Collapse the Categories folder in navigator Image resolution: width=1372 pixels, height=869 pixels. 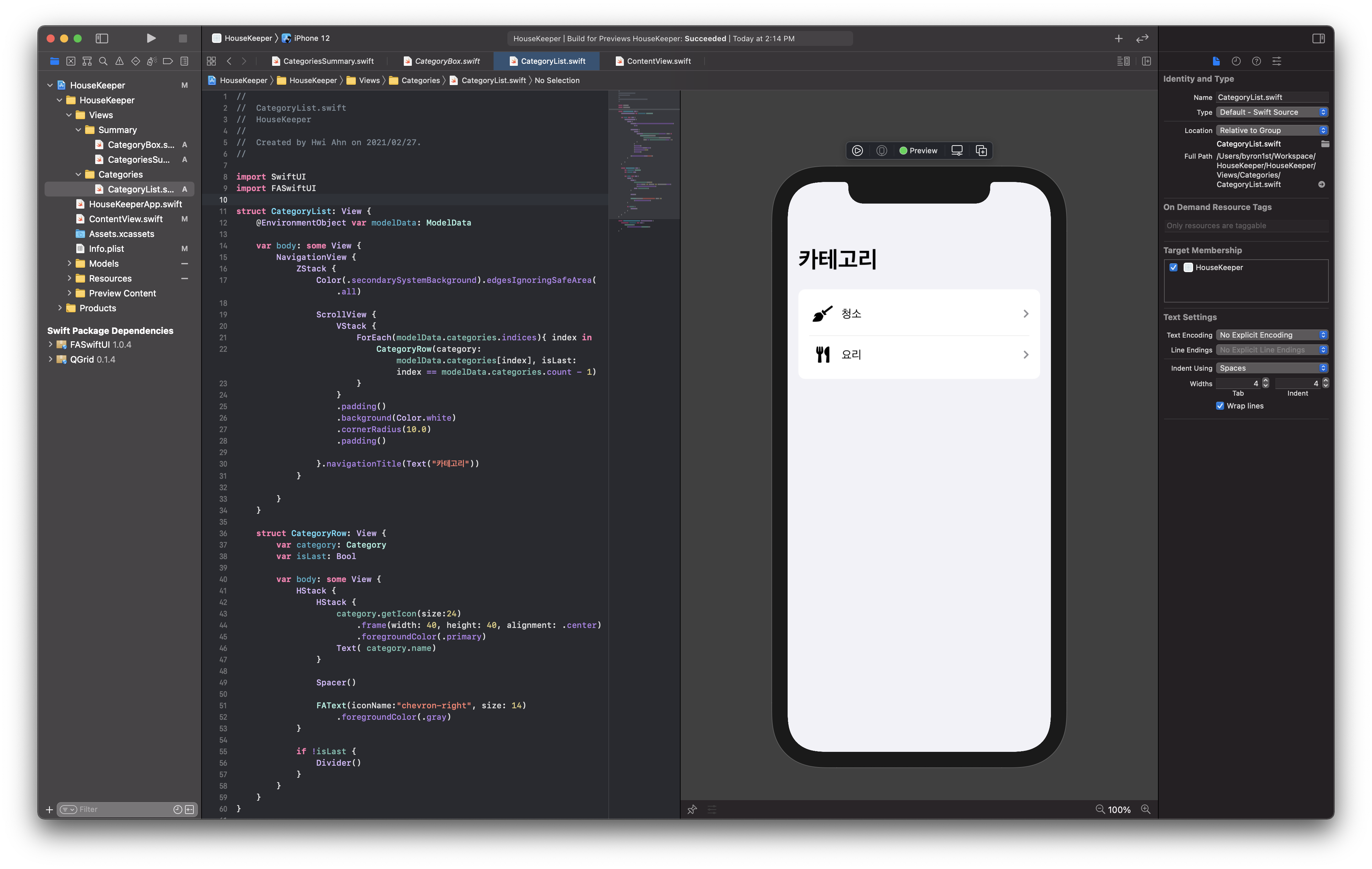[79, 174]
